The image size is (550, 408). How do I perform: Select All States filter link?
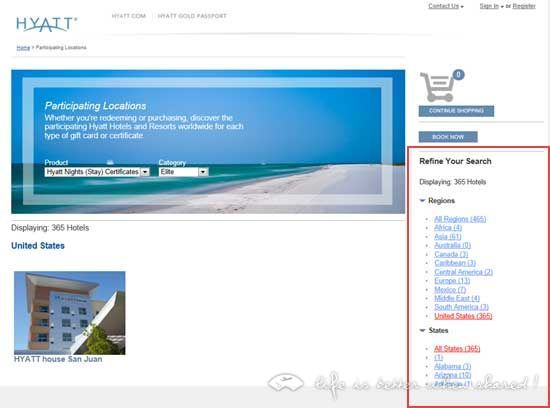point(457,349)
